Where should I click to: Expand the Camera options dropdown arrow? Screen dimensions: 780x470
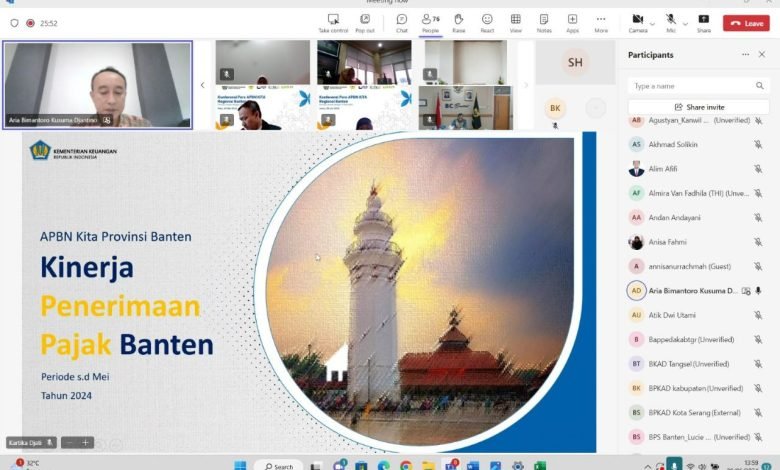pyautogui.click(x=653, y=23)
